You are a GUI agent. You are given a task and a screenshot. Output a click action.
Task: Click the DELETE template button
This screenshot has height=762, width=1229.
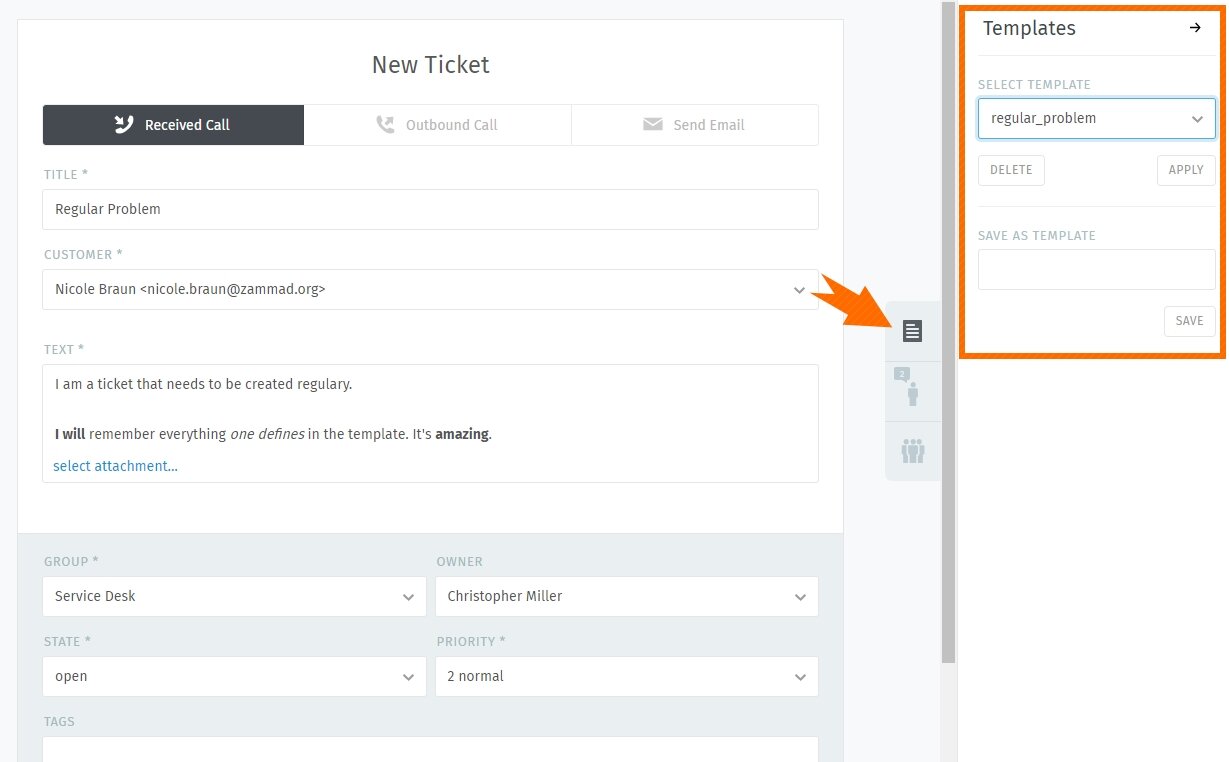(x=1010, y=170)
